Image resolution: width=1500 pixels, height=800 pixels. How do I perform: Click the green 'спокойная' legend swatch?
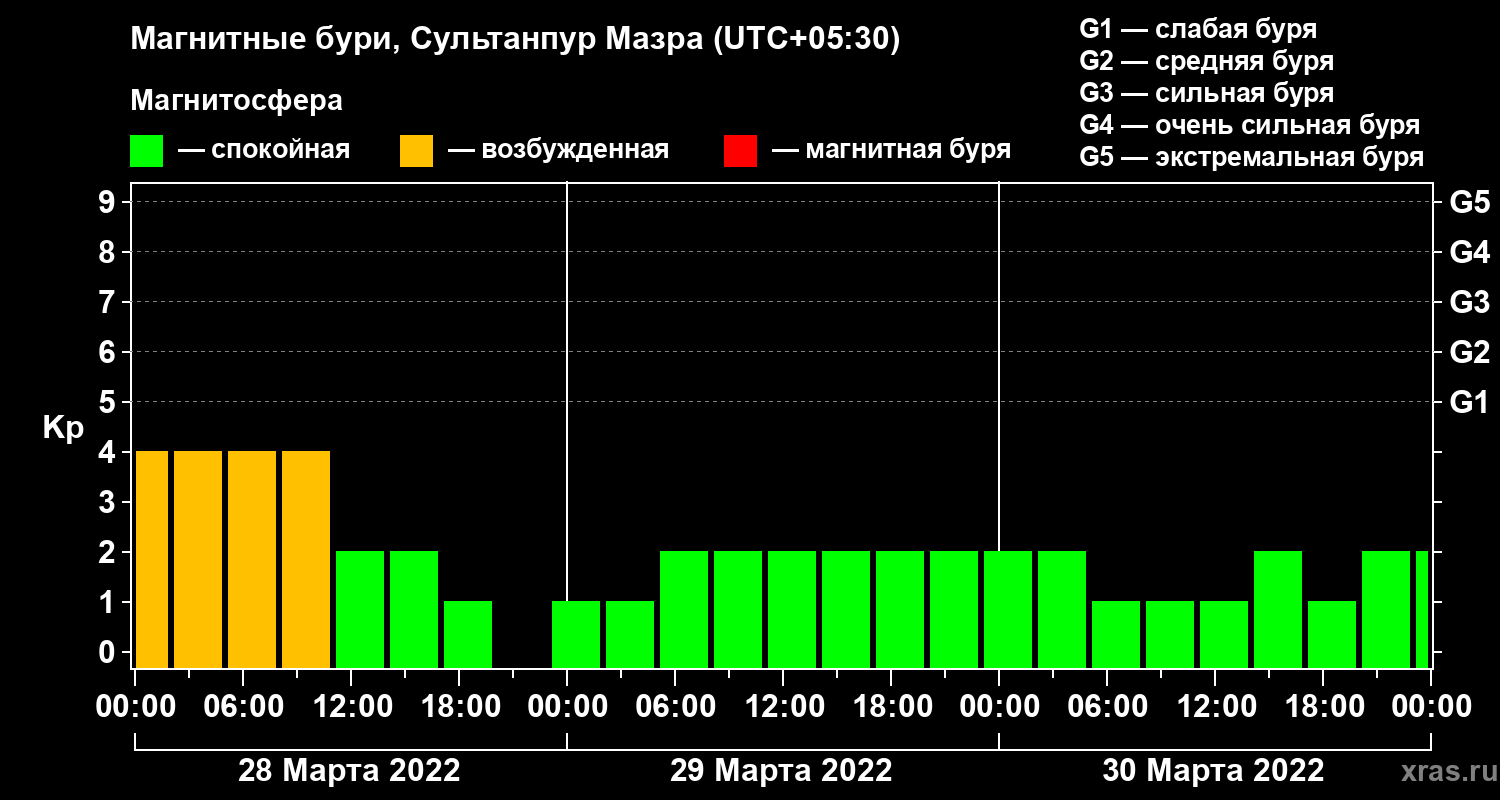(x=146, y=151)
